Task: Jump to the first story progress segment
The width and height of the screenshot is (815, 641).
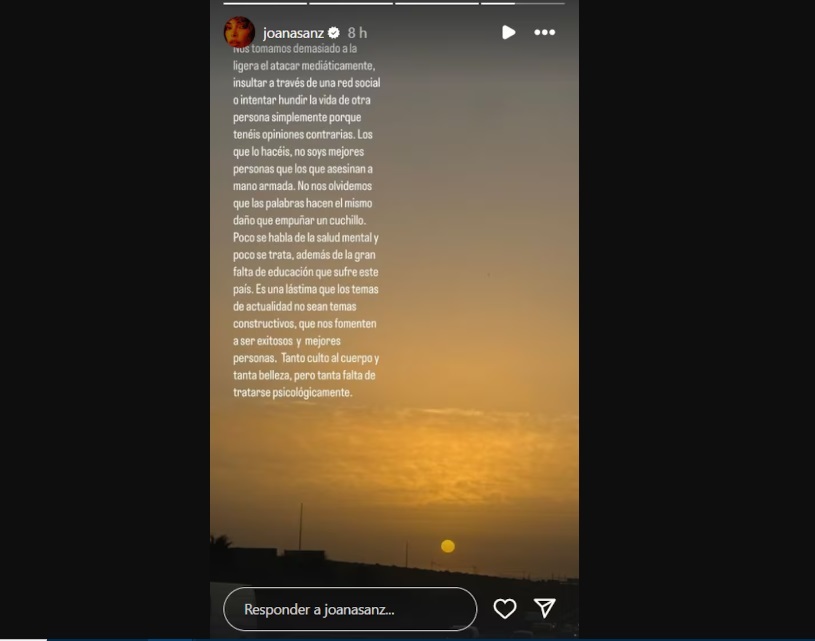Action: 265,4
